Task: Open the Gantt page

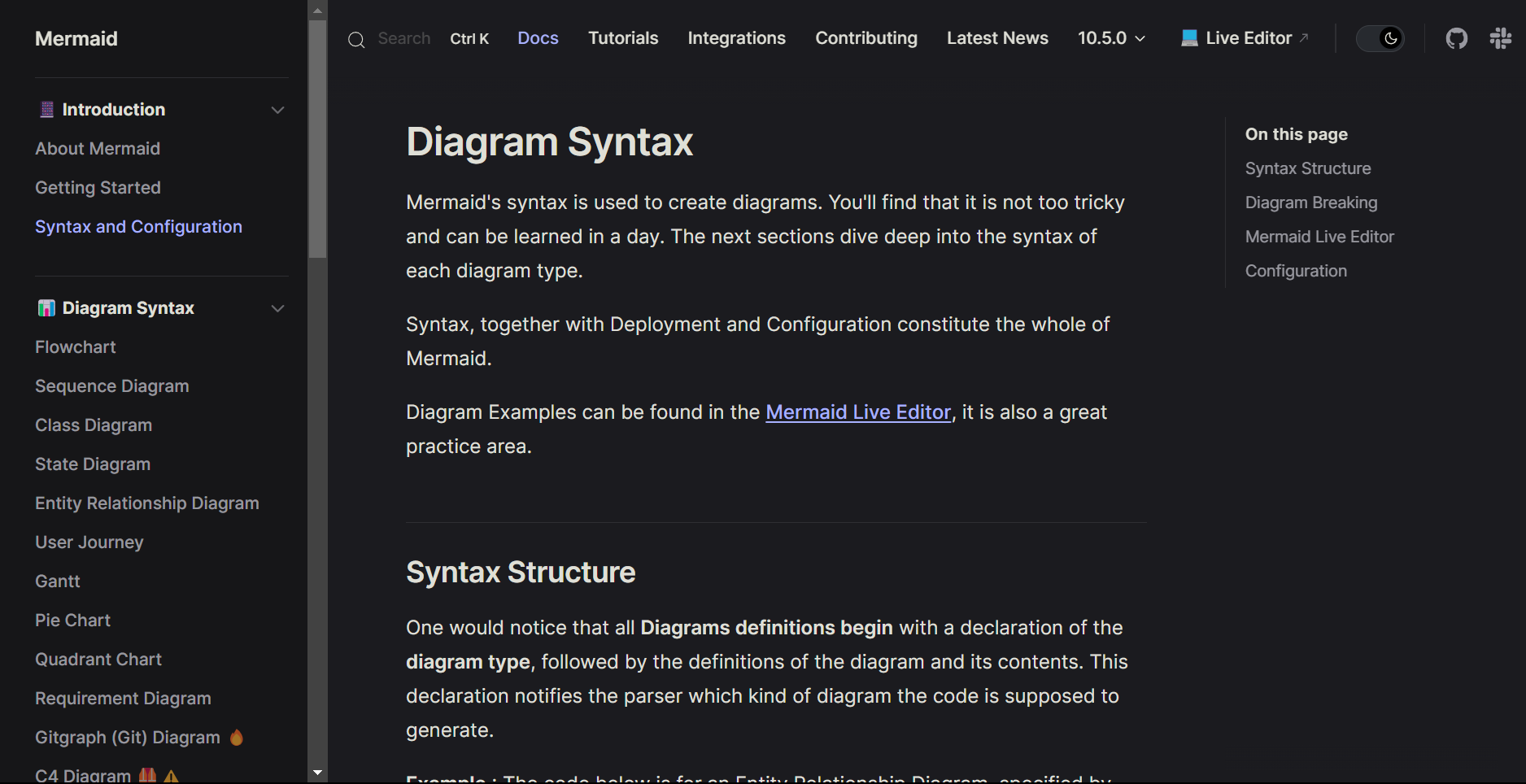Action: [58, 581]
